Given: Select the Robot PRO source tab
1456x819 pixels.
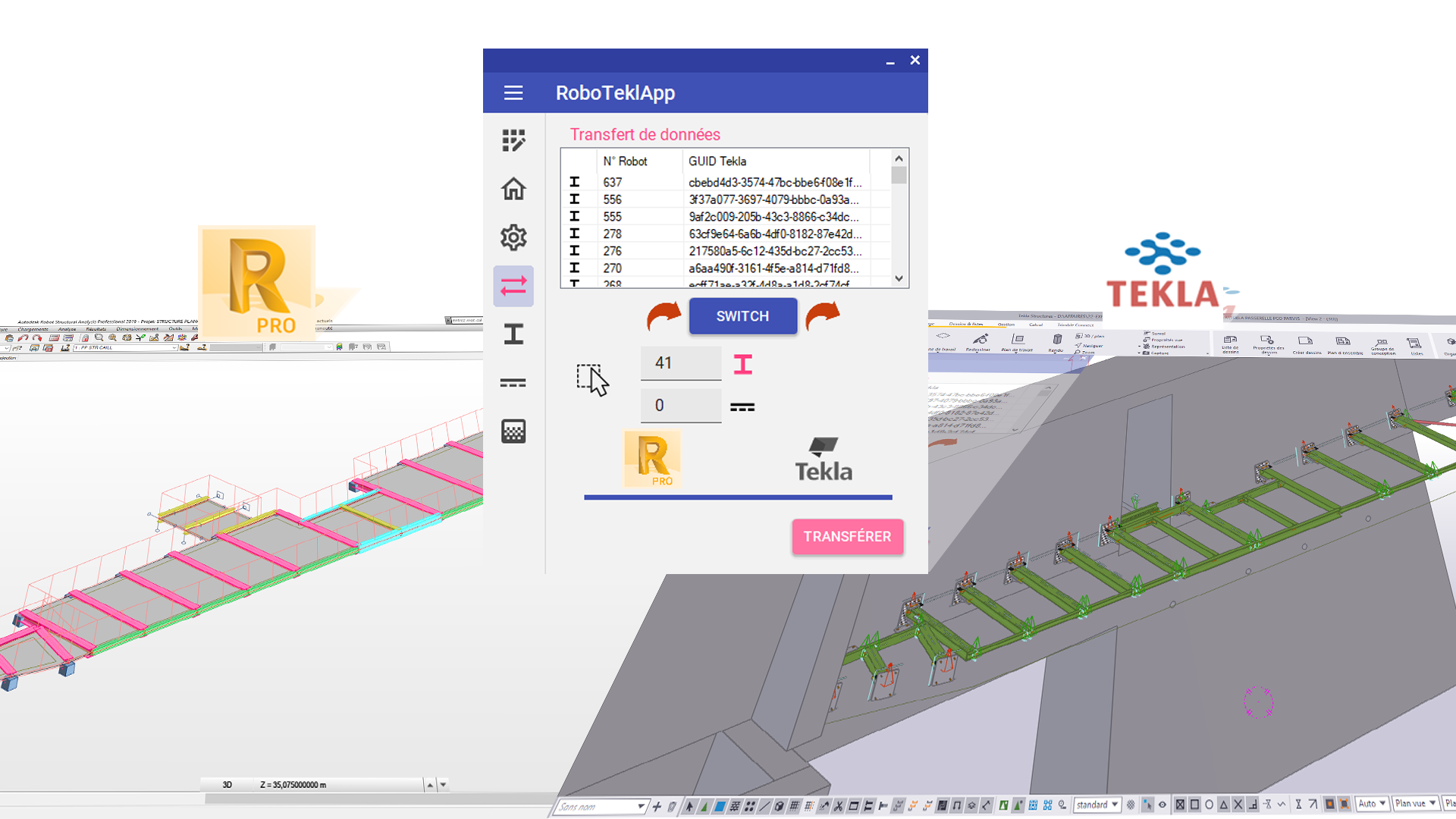Looking at the screenshot, I should (x=652, y=459).
